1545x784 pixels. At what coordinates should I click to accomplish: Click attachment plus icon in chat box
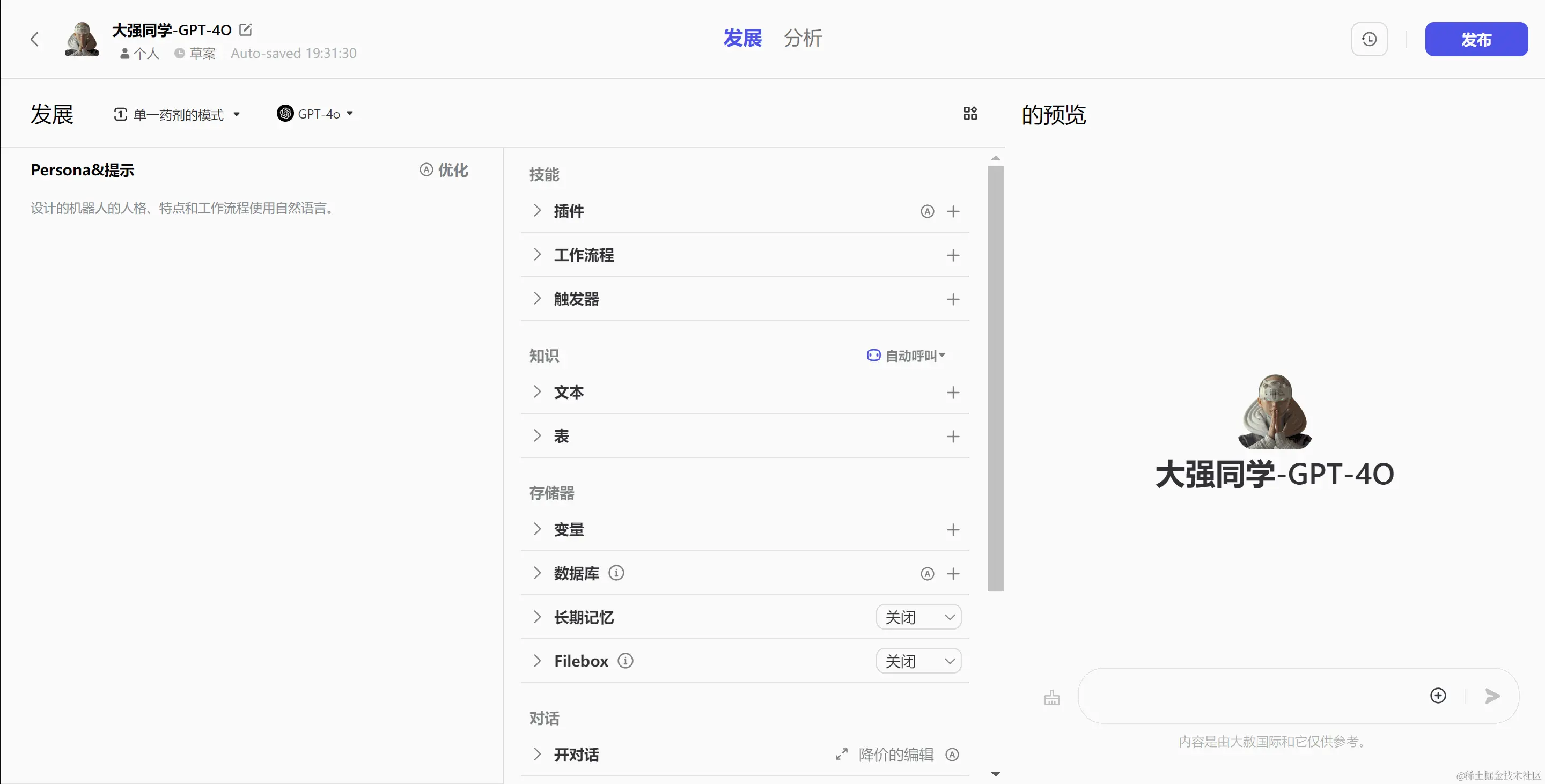click(x=1438, y=696)
